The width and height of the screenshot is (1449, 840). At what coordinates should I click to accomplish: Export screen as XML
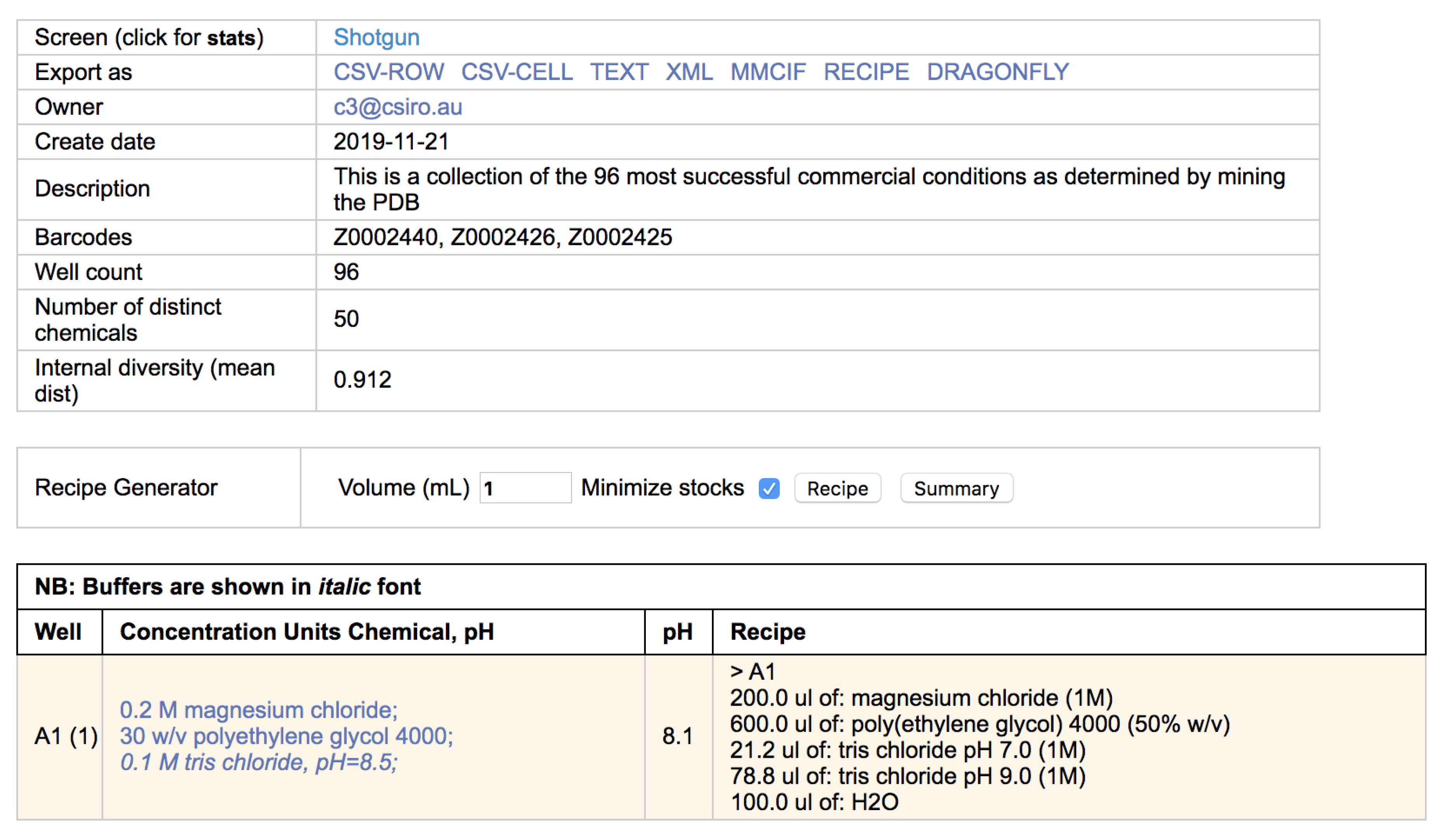pyautogui.click(x=689, y=72)
